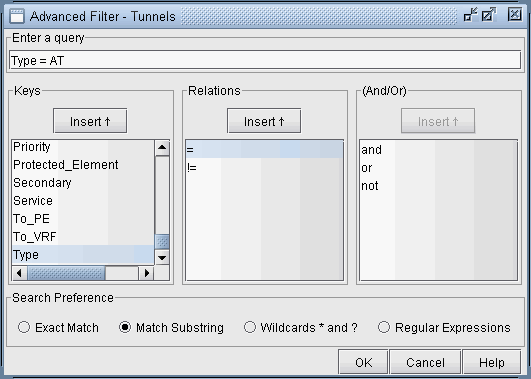Select To_PE key in list
This screenshot has width=531, height=379.
tap(83, 219)
